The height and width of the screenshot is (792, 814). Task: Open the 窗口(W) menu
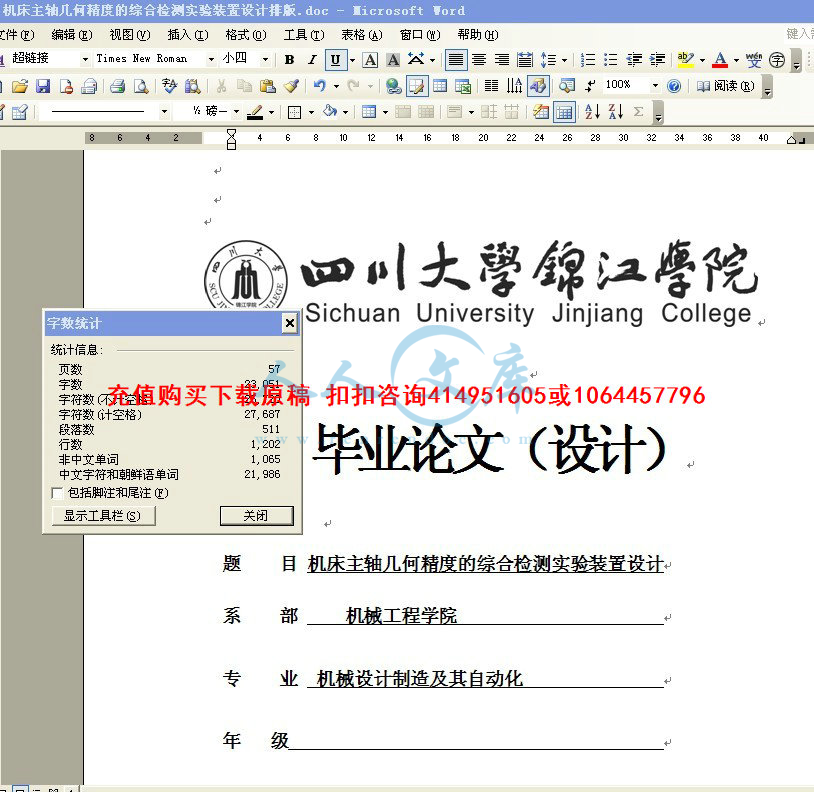420,35
